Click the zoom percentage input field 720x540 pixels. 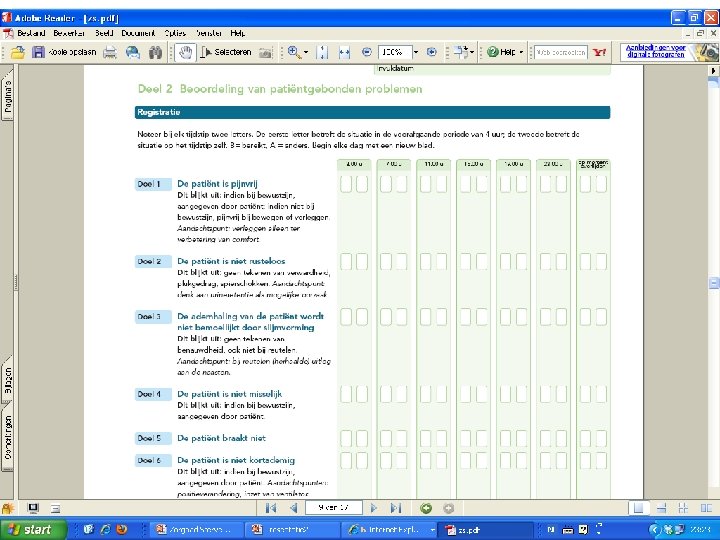(x=395, y=52)
